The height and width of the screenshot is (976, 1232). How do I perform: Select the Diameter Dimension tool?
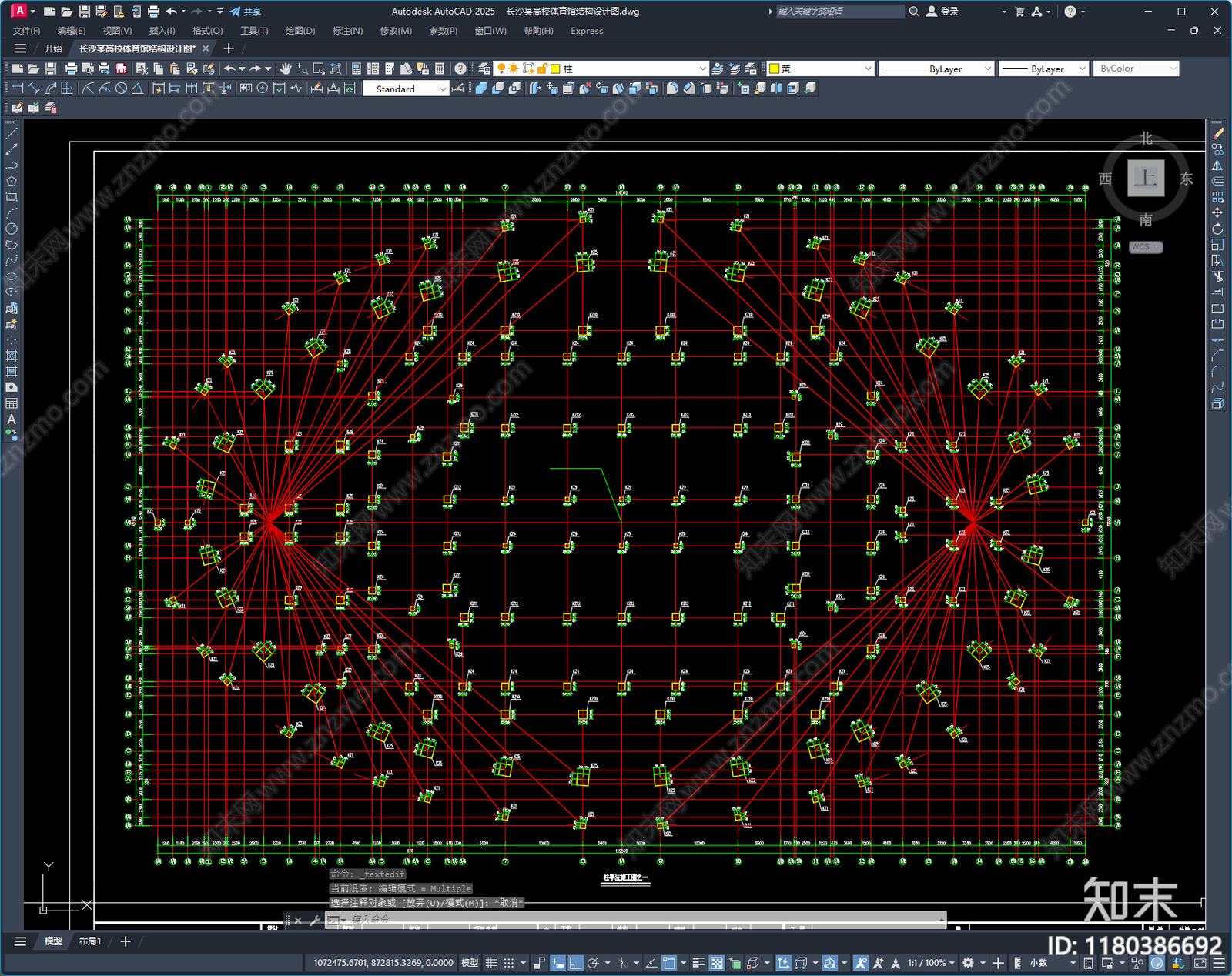pyautogui.click(x=121, y=89)
